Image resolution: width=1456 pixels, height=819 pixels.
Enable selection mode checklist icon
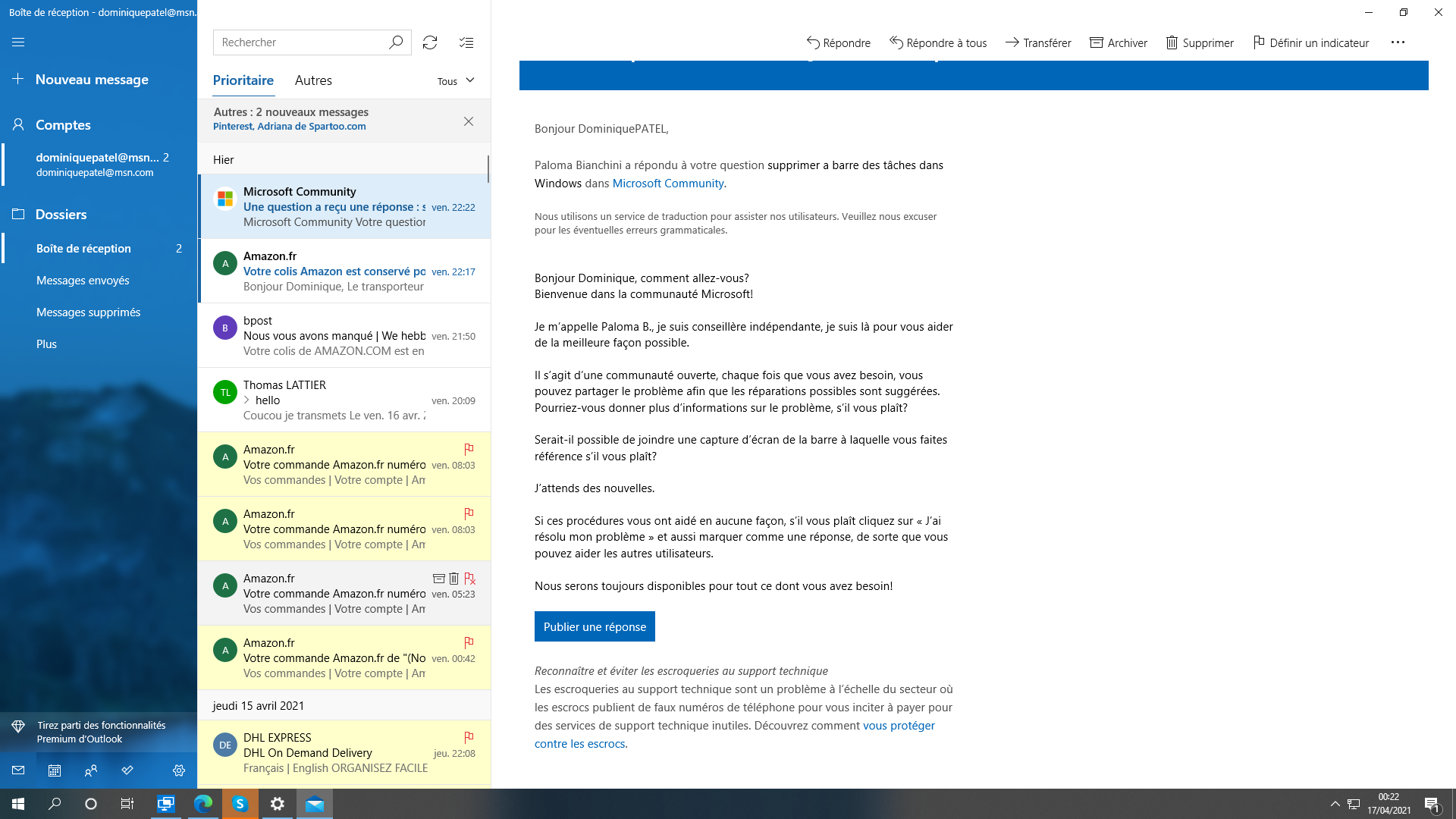tap(466, 42)
